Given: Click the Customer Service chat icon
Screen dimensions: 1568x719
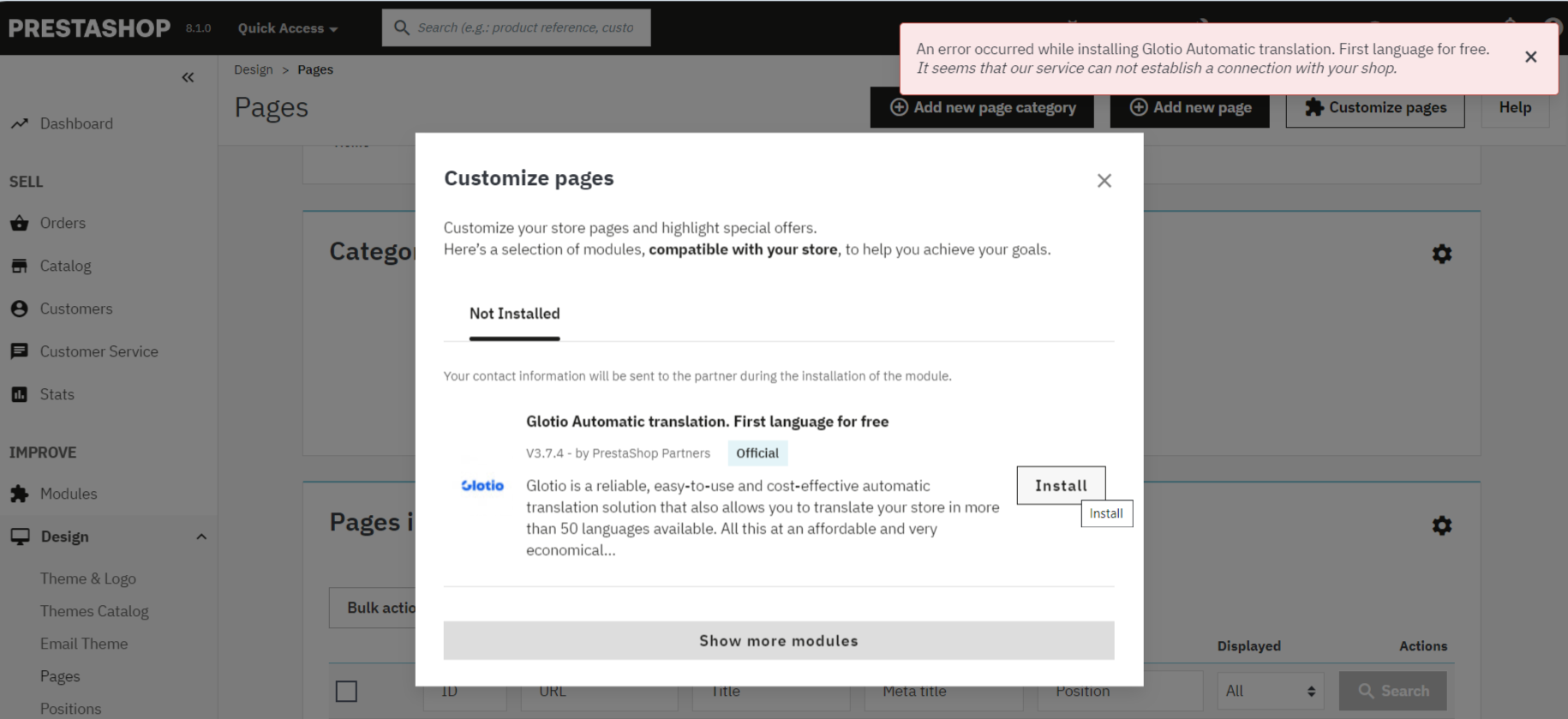Looking at the screenshot, I should pos(19,351).
